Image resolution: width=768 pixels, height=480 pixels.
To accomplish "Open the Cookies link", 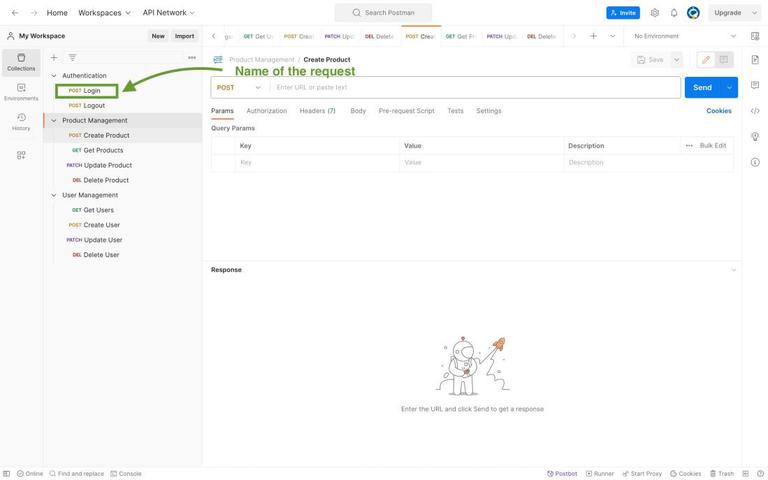I will (719, 111).
